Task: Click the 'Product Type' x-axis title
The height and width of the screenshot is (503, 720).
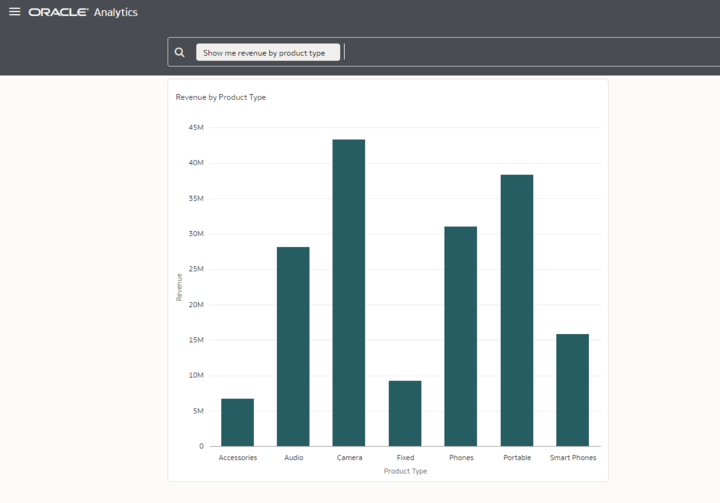Action: (405, 470)
